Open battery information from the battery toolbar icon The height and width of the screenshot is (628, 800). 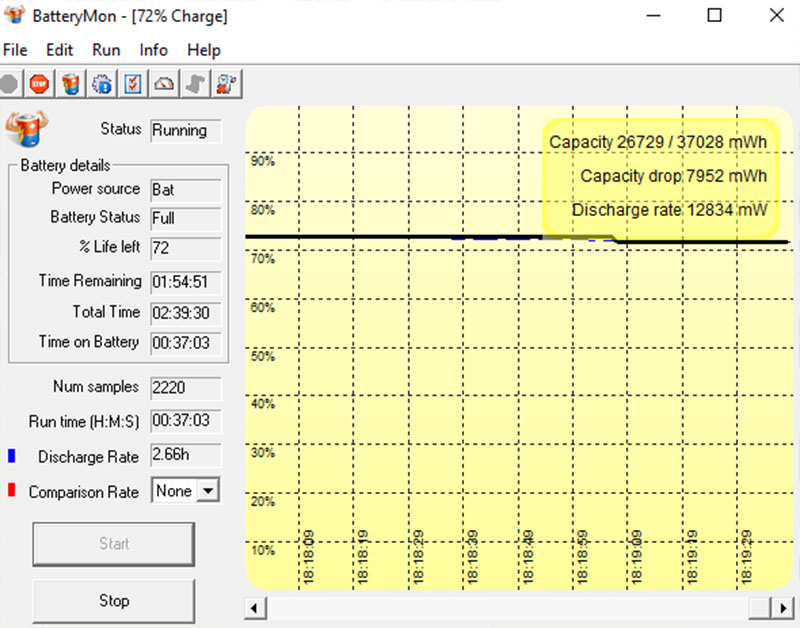[70, 84]
